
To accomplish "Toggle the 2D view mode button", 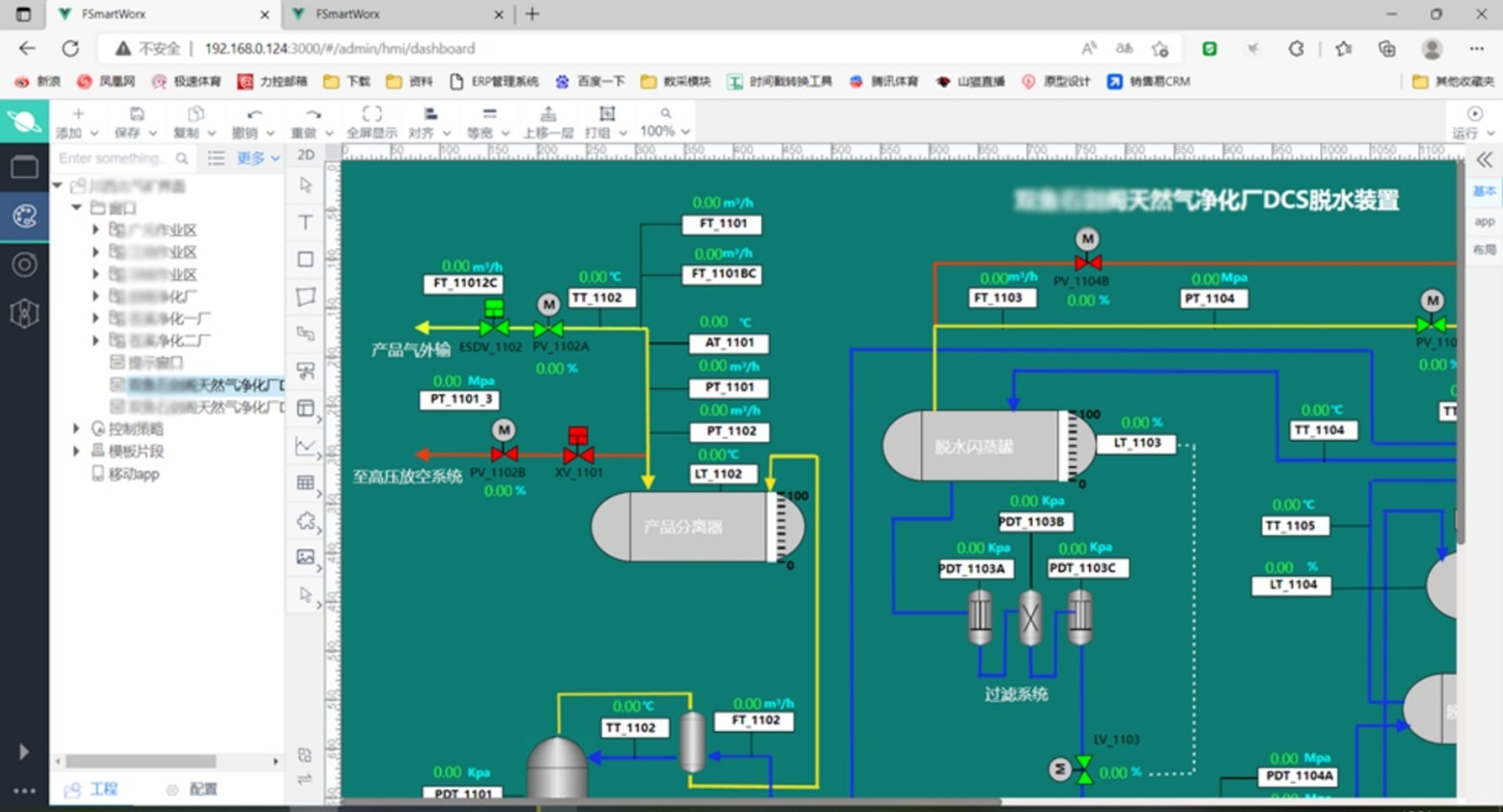I will click(305, 154).
